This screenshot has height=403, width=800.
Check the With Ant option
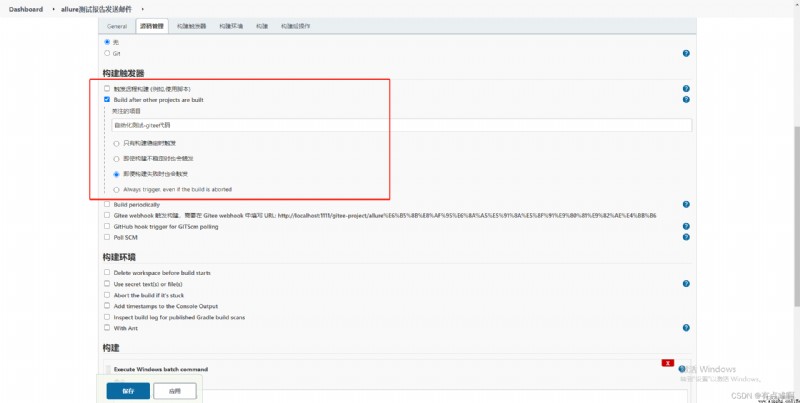coord(107,328)
